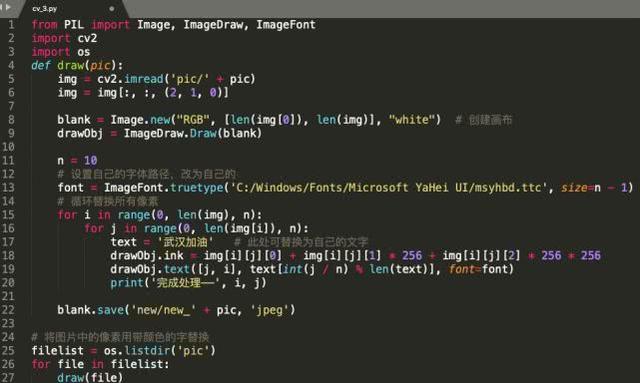Click the 'ImageFont' name in the PIL import line

[286, 25]
